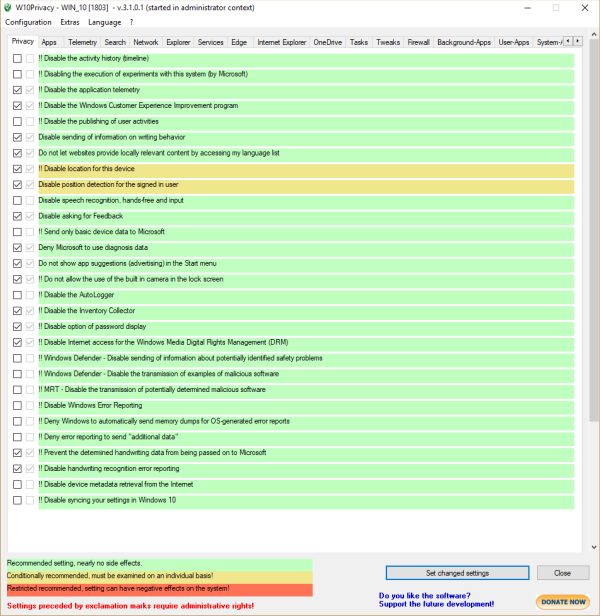Uncheck Disable the application telemetry
600x616 pixels.
click(17, 90)
